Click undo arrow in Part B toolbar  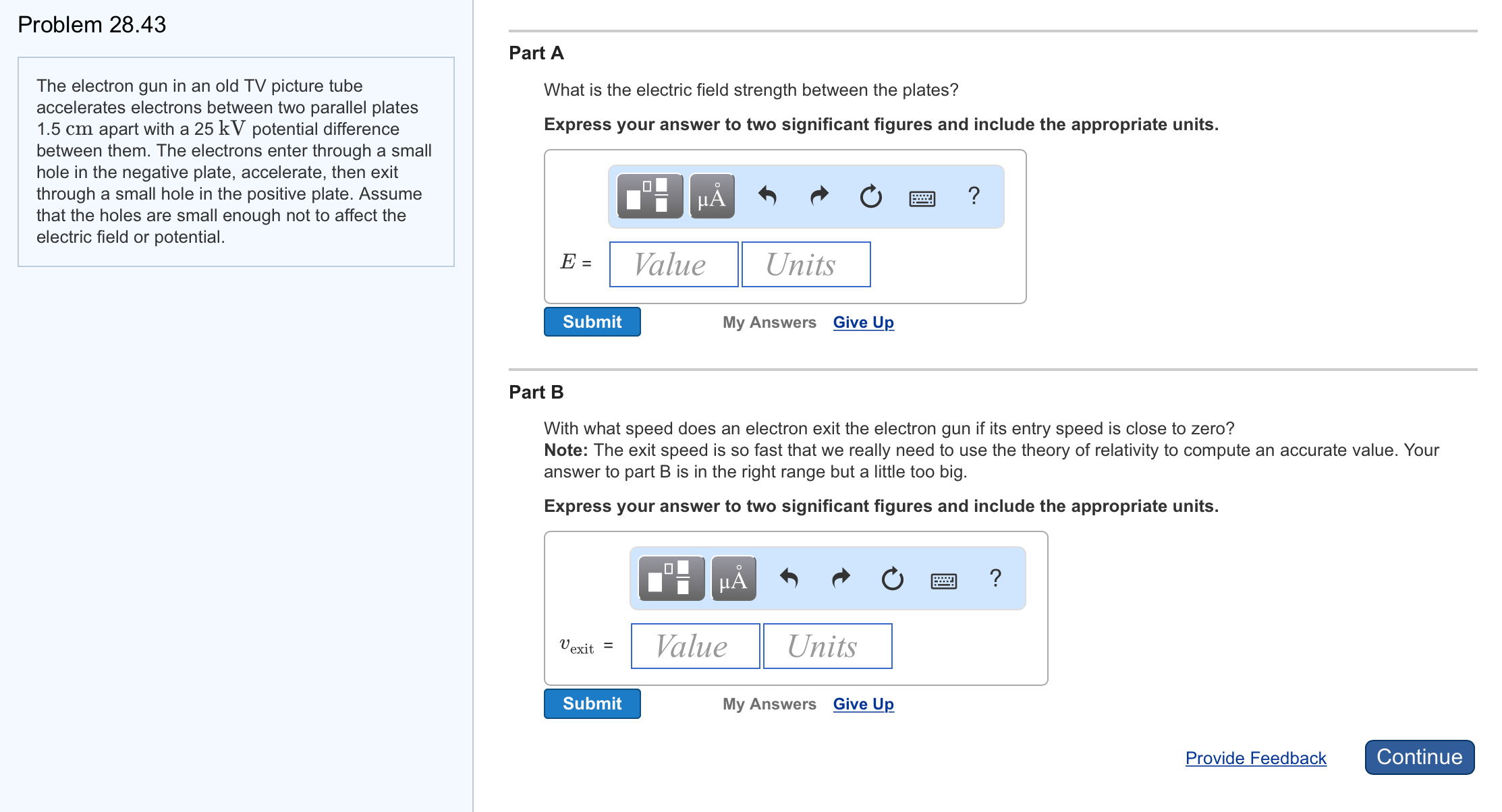point(789,578)
